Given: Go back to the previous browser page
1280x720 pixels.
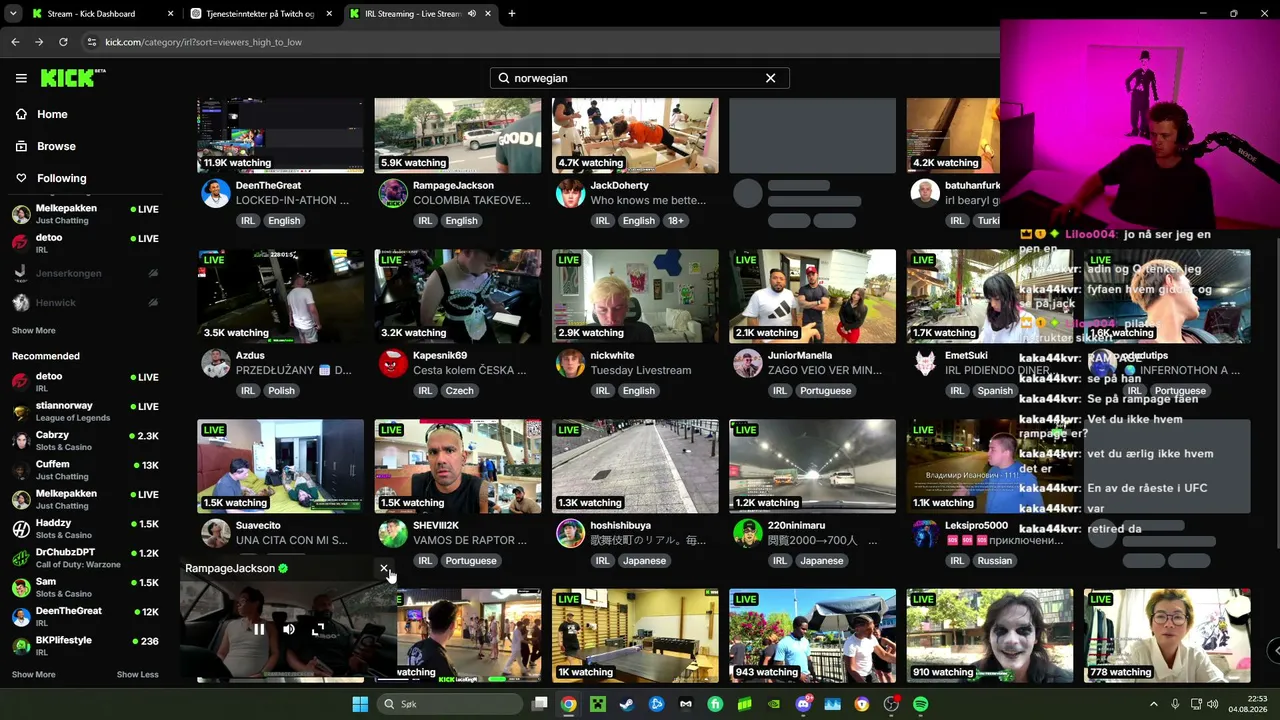Looking at the screenshot, I should [15, 42].
